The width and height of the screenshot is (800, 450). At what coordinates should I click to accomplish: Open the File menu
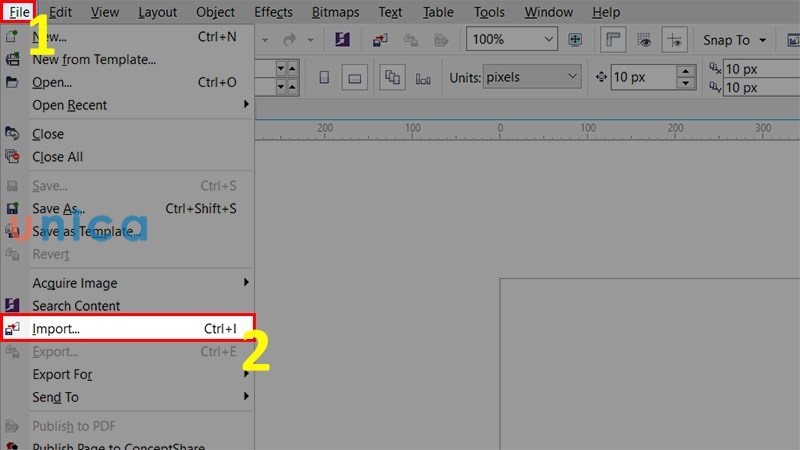point(19,12)
